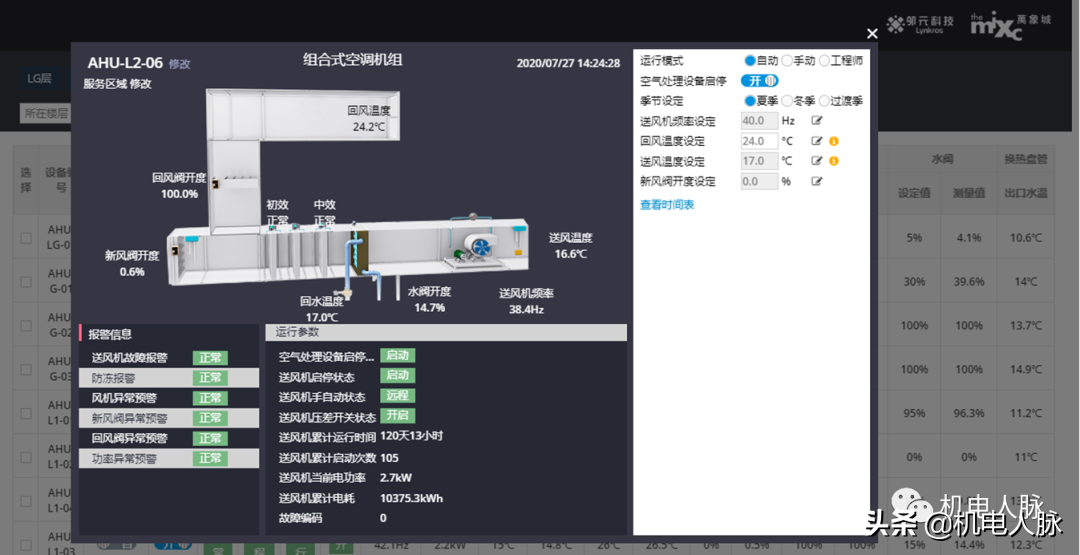The width and height of the screenshot is (1080, 555).
Task: Click 回风温度 24.2℃ reading
Action: pyautogui.click(x=368, y=118)
